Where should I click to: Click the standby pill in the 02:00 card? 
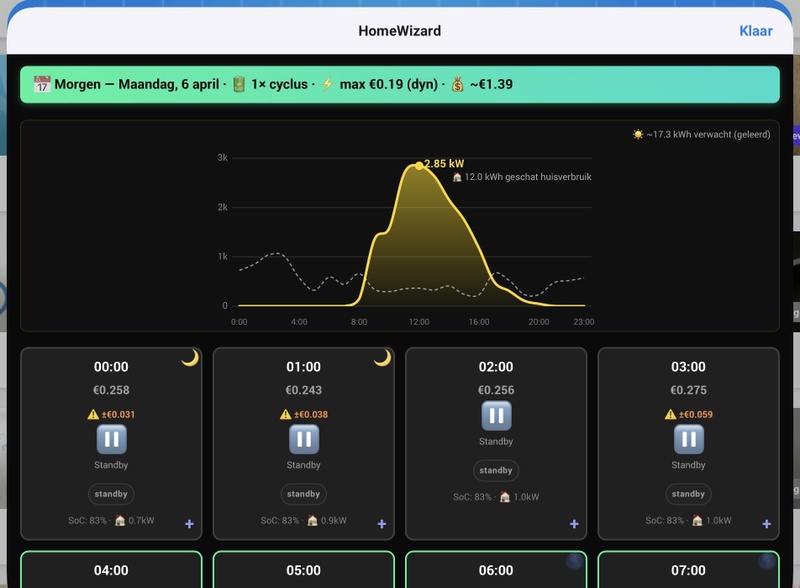496,471
